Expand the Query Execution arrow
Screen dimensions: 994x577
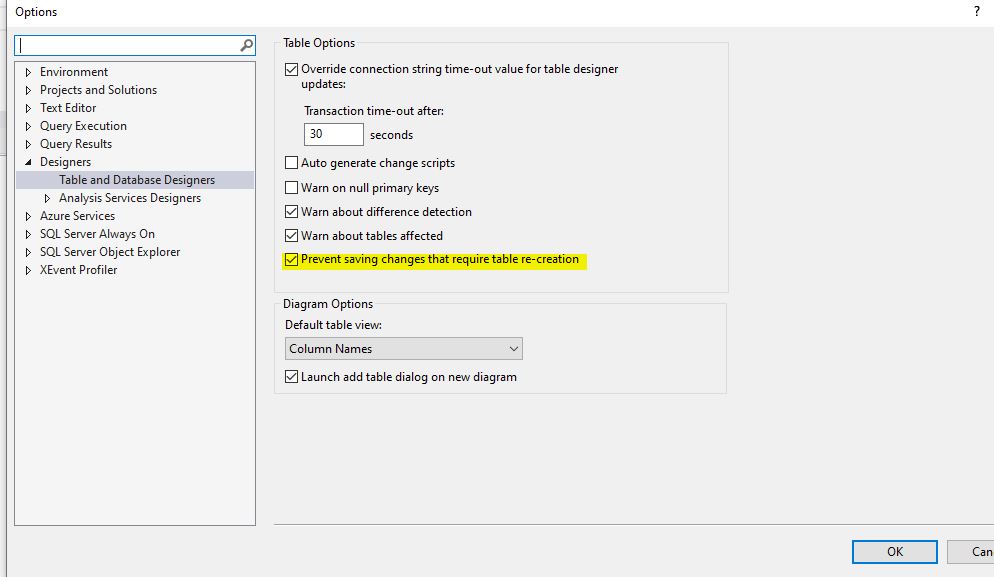(x=29, y=126)
